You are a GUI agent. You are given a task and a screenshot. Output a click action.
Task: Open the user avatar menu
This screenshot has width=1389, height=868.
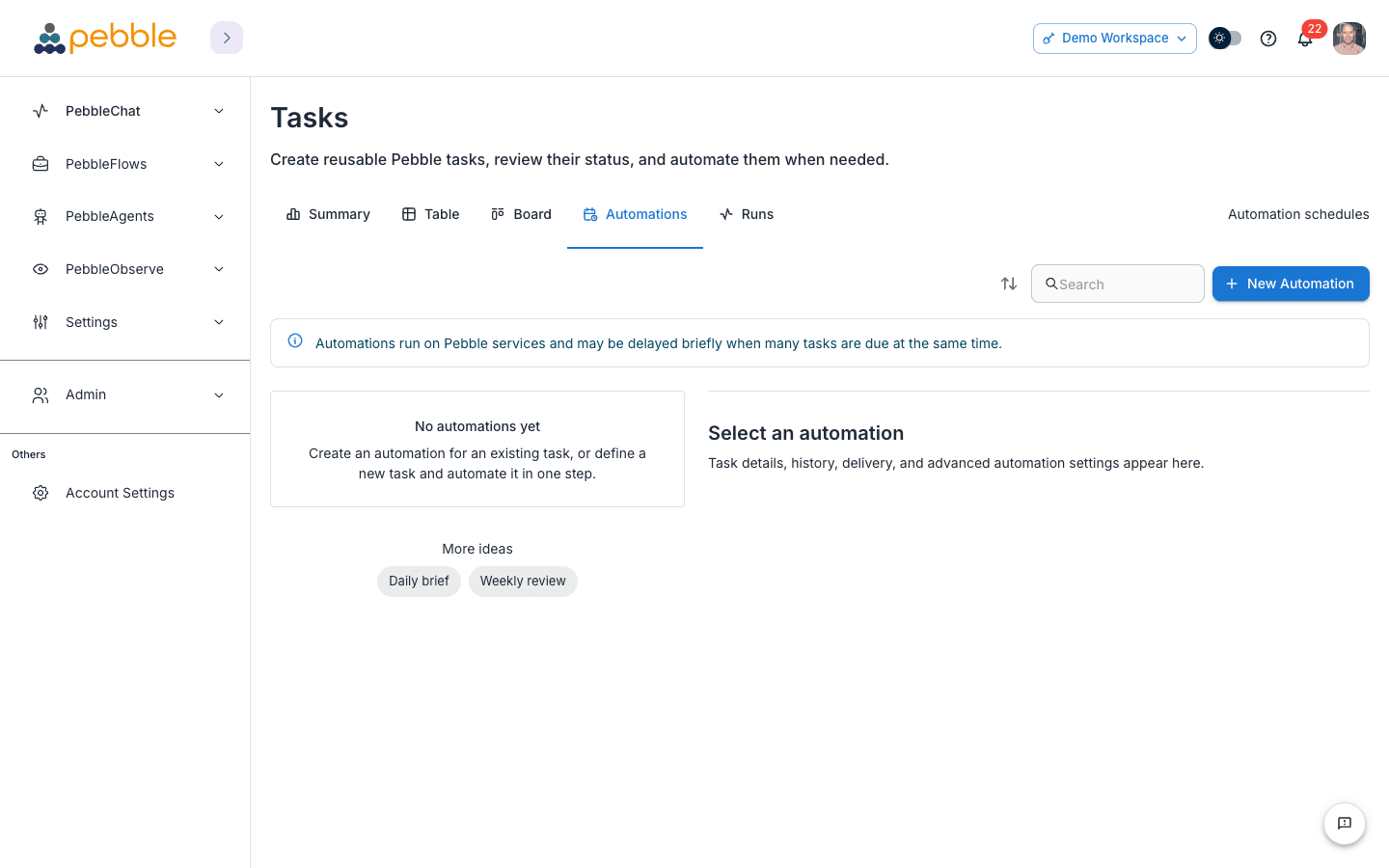(x=1349, y=39)
